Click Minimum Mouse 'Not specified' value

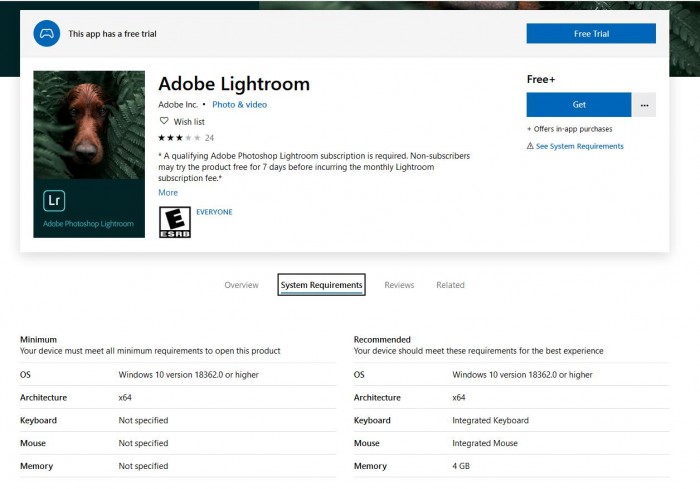(143, 443)
